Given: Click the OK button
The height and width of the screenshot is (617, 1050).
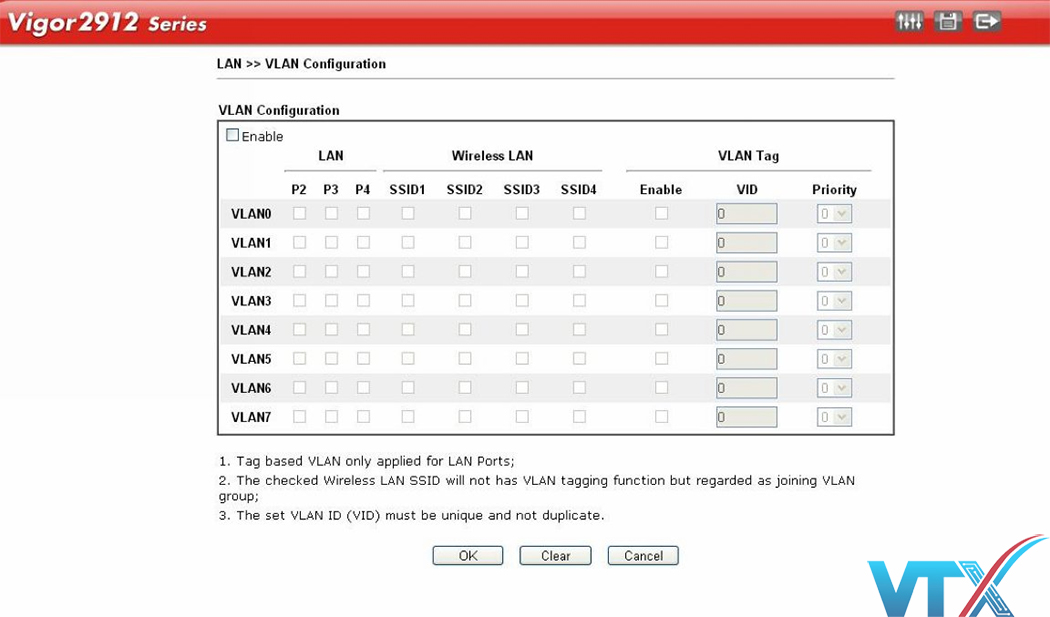Looking at the screenshot, I should click(x=468, y=556).
